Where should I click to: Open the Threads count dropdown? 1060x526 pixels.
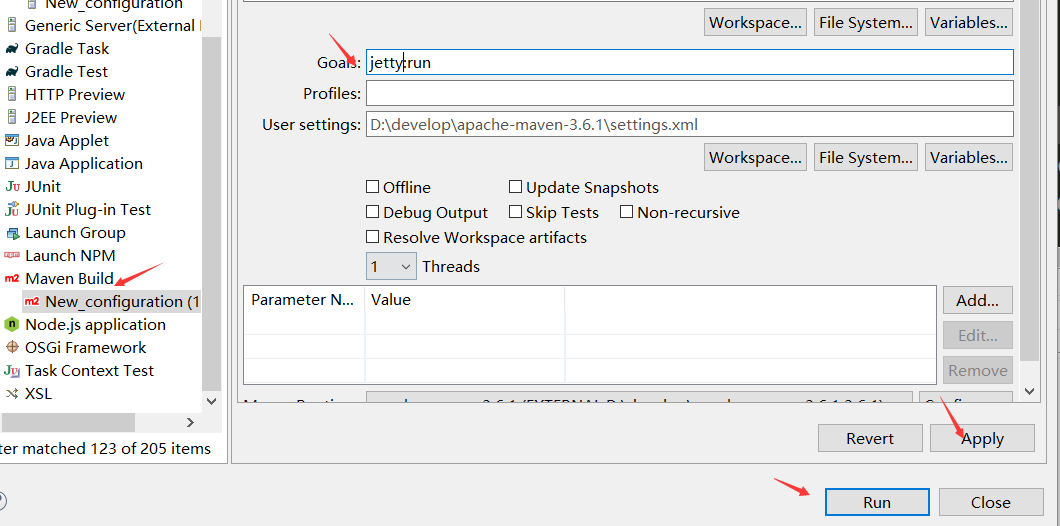[x=391, y=266]
